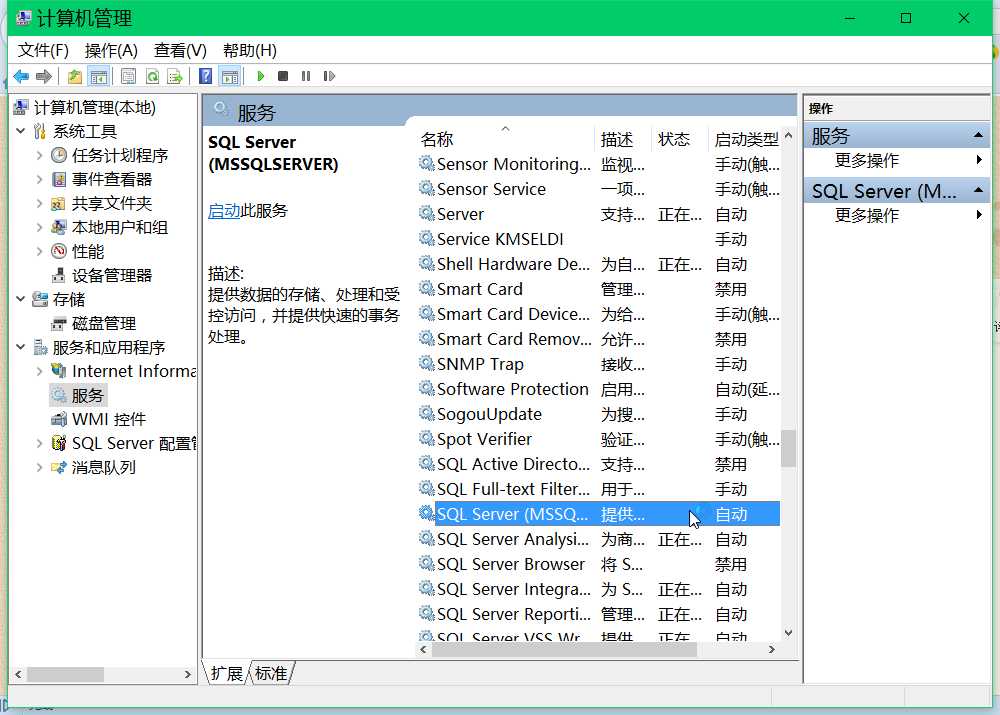Select 消息队列 node in tree
Image resolution: width=1000 pixels, height=715 pixels.
pos(103,468)
